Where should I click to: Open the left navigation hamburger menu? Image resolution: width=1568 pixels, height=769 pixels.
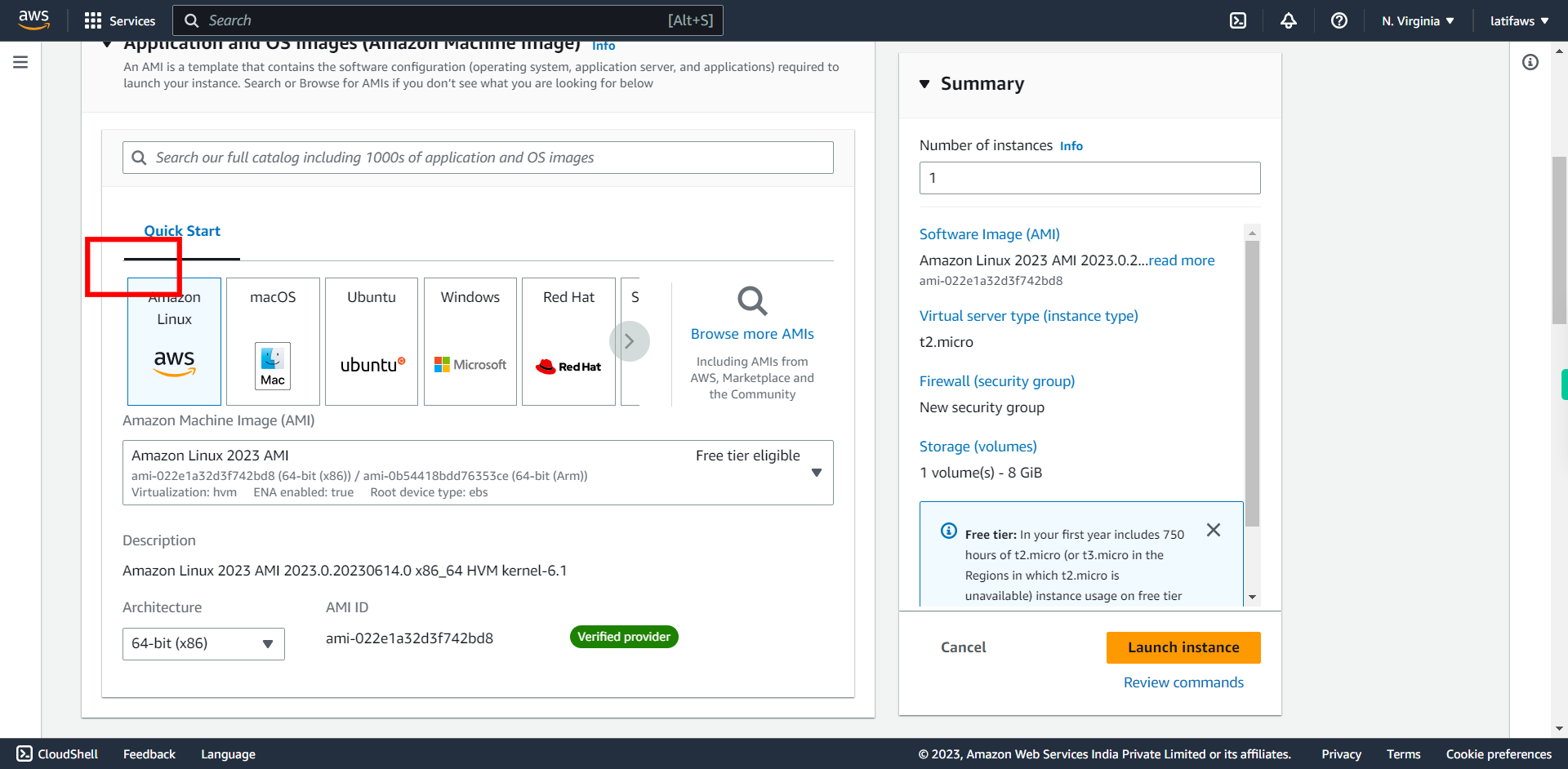point(20,62)
